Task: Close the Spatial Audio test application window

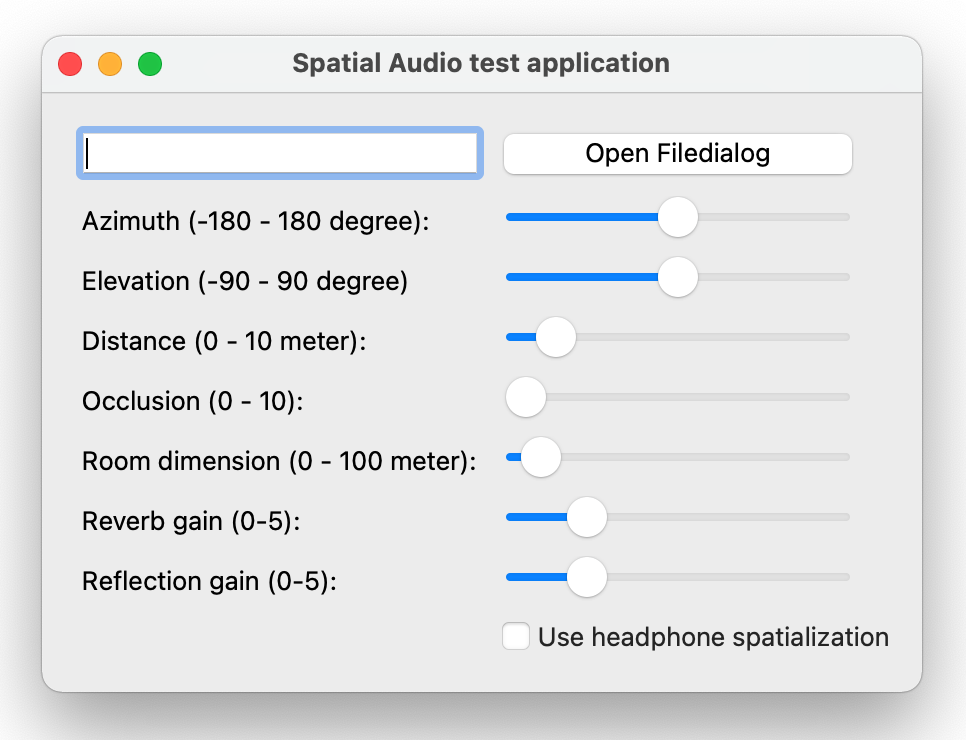Action: coord(69,63)
